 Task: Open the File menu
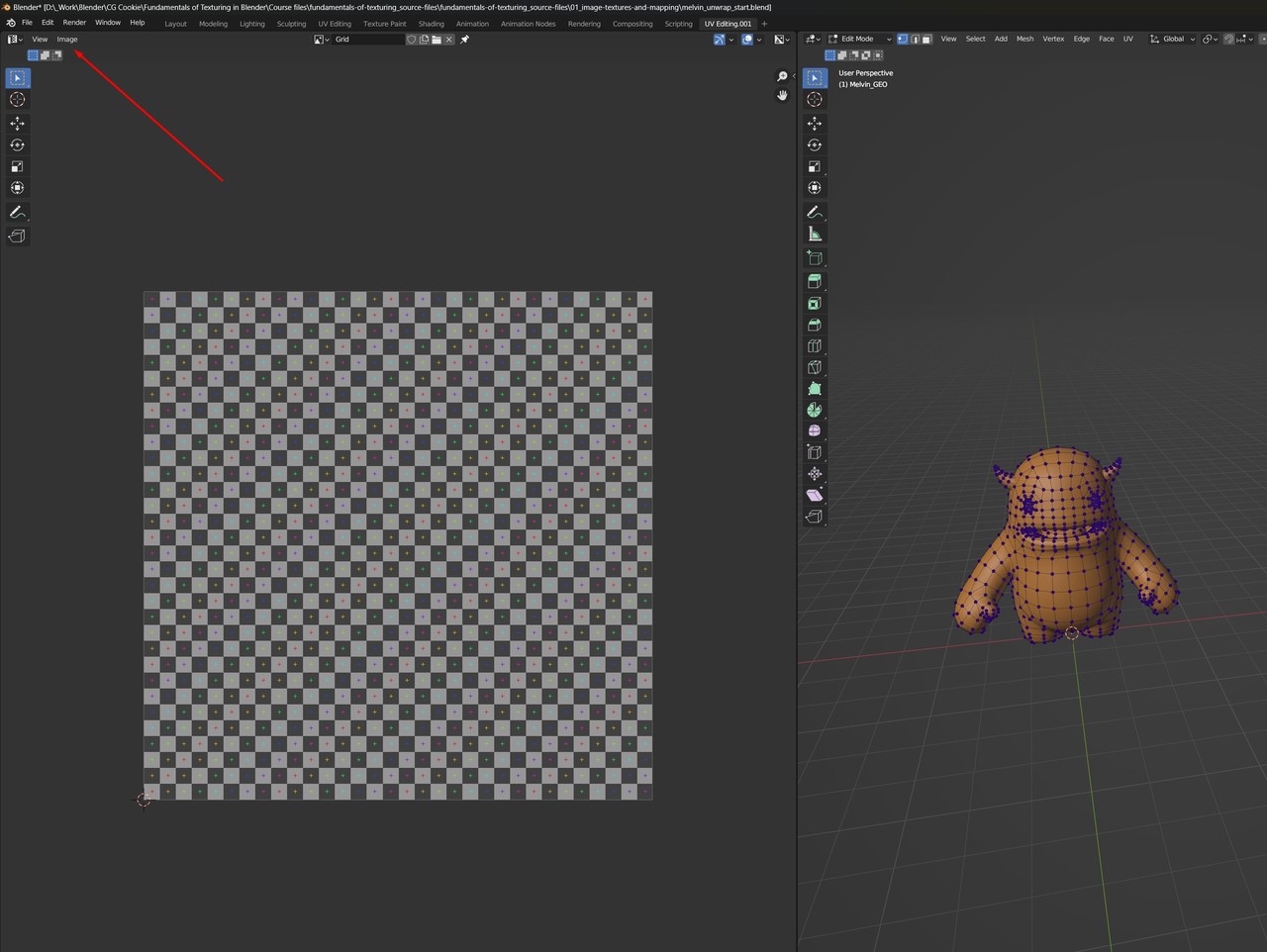point(27,23)
